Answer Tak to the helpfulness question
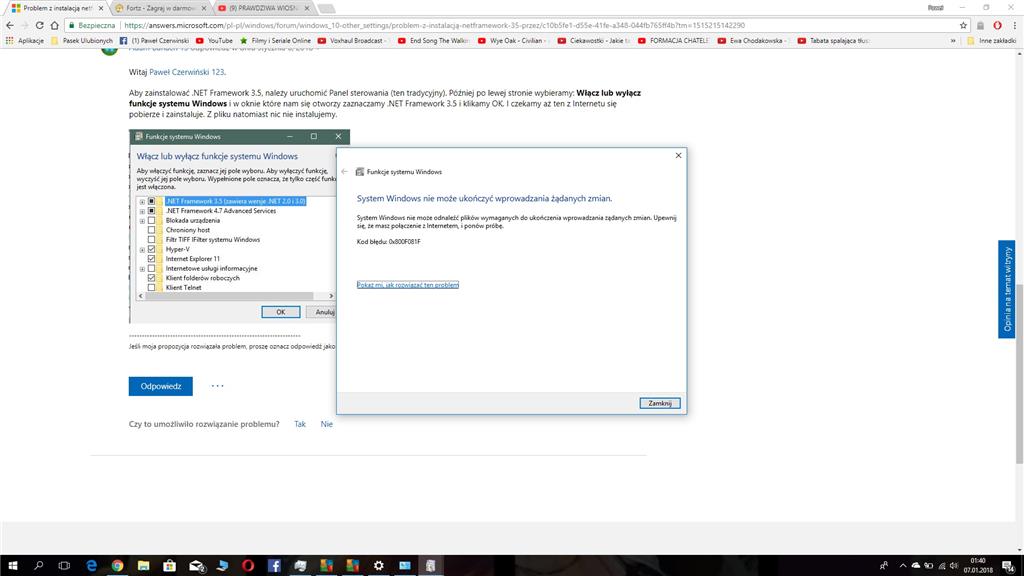This screenshot has height=576, width=1024. [300, 424]
